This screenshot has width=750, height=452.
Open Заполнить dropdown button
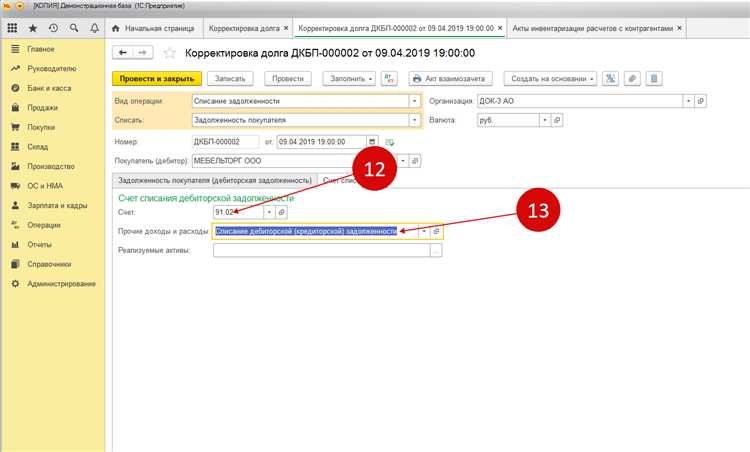coord(349,78)
